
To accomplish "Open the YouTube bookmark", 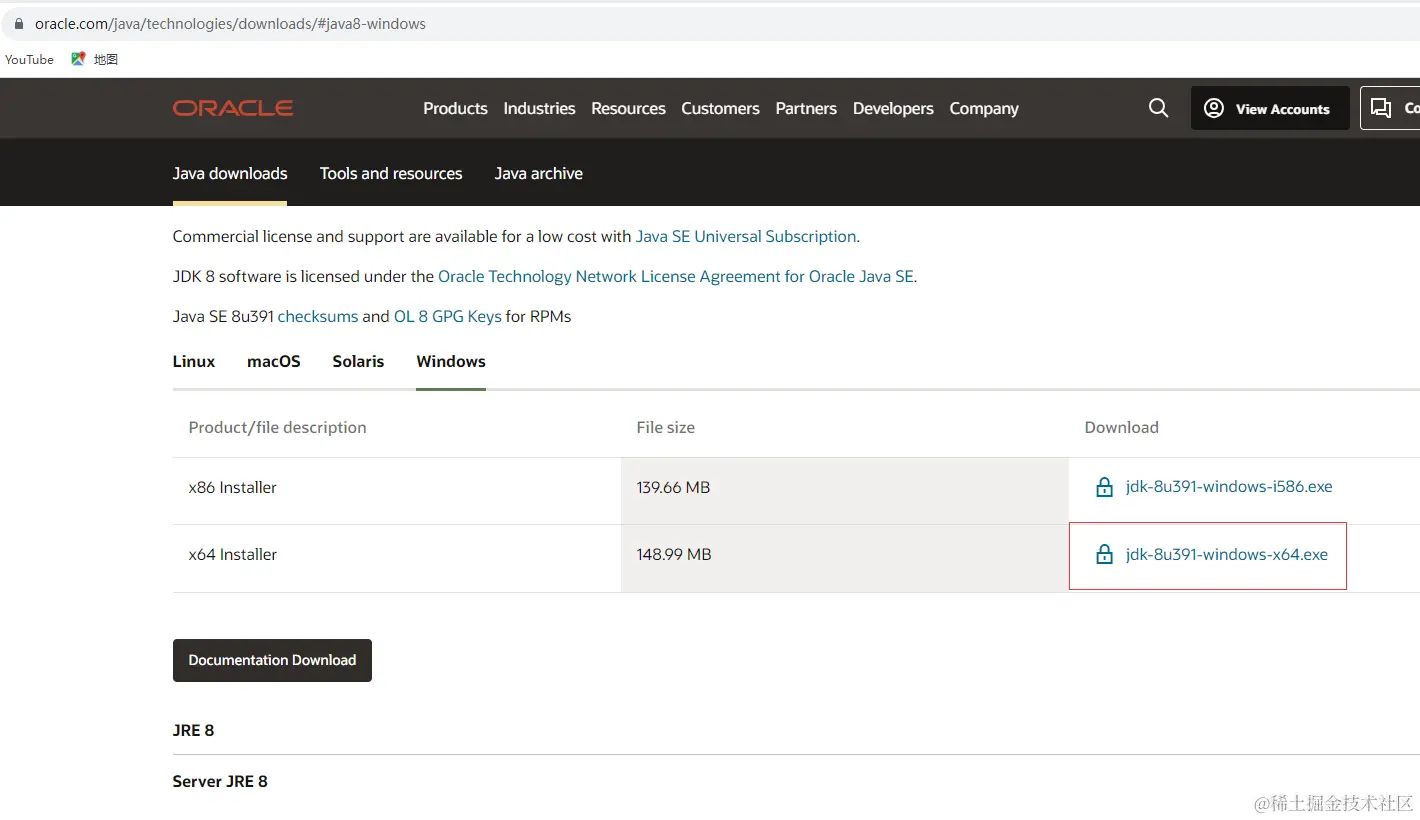I will (29, 59).
